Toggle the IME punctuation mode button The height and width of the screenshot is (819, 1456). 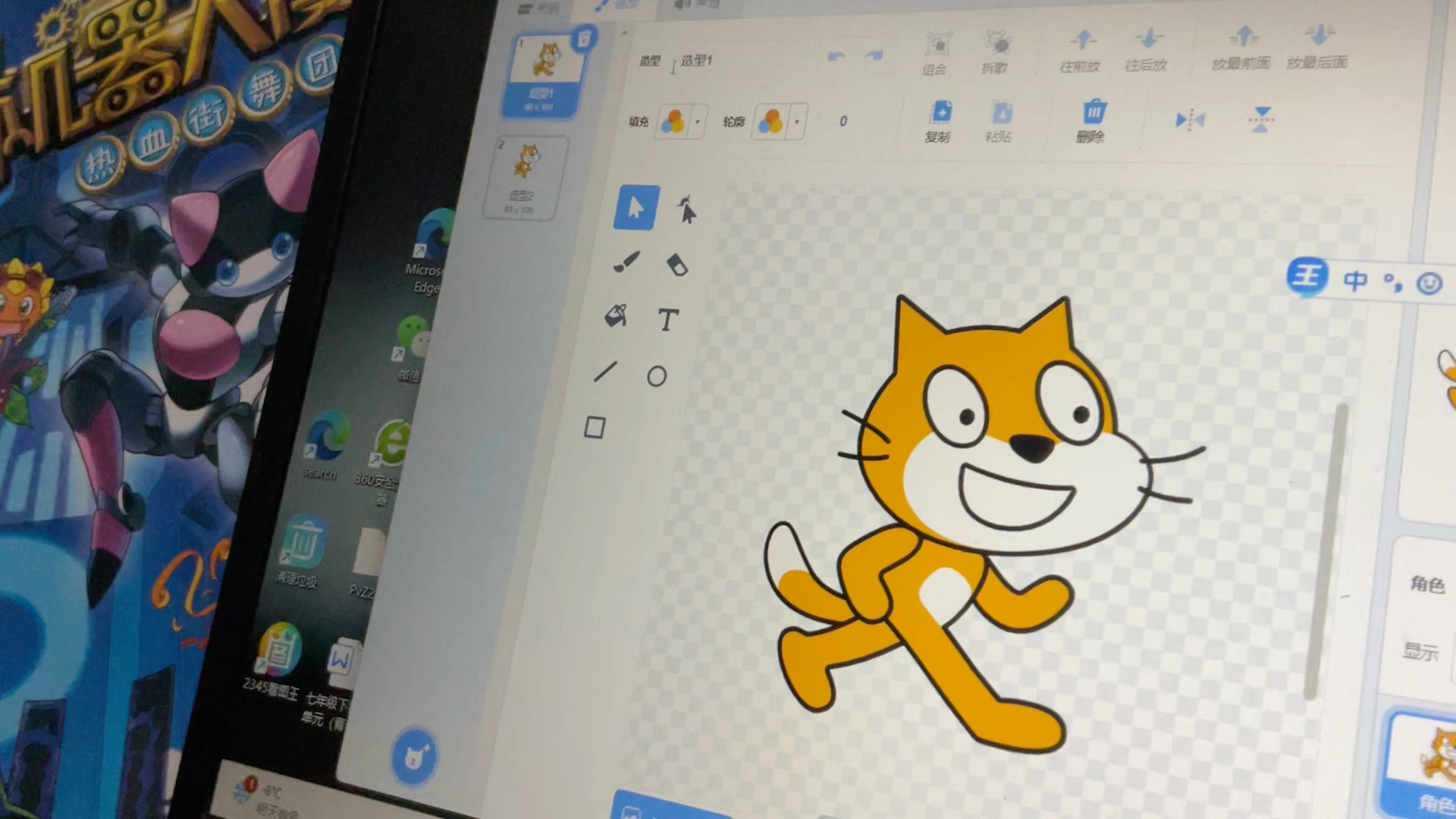coord(1393,283)
